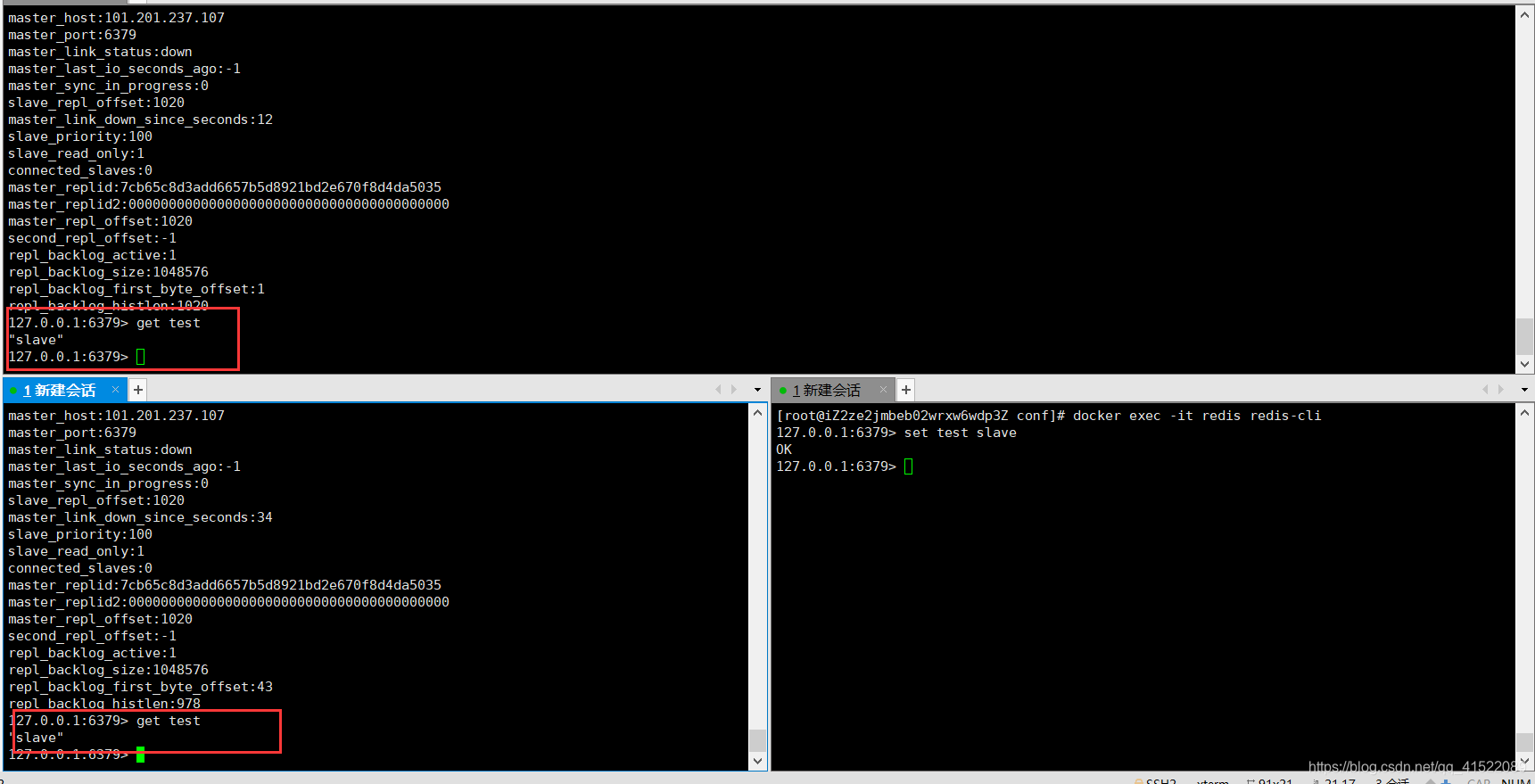Click the "OK" response in the right pane
The image size is (1535, 784).
tap(784, 450)
